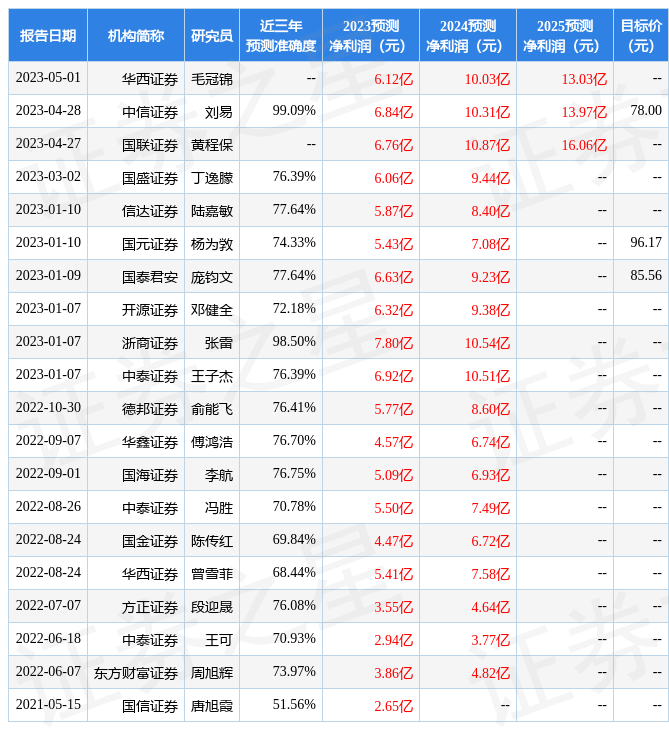Click the 3.55亿 forecast value
This screenshot has height=730, width=669.
pos(394,607)
